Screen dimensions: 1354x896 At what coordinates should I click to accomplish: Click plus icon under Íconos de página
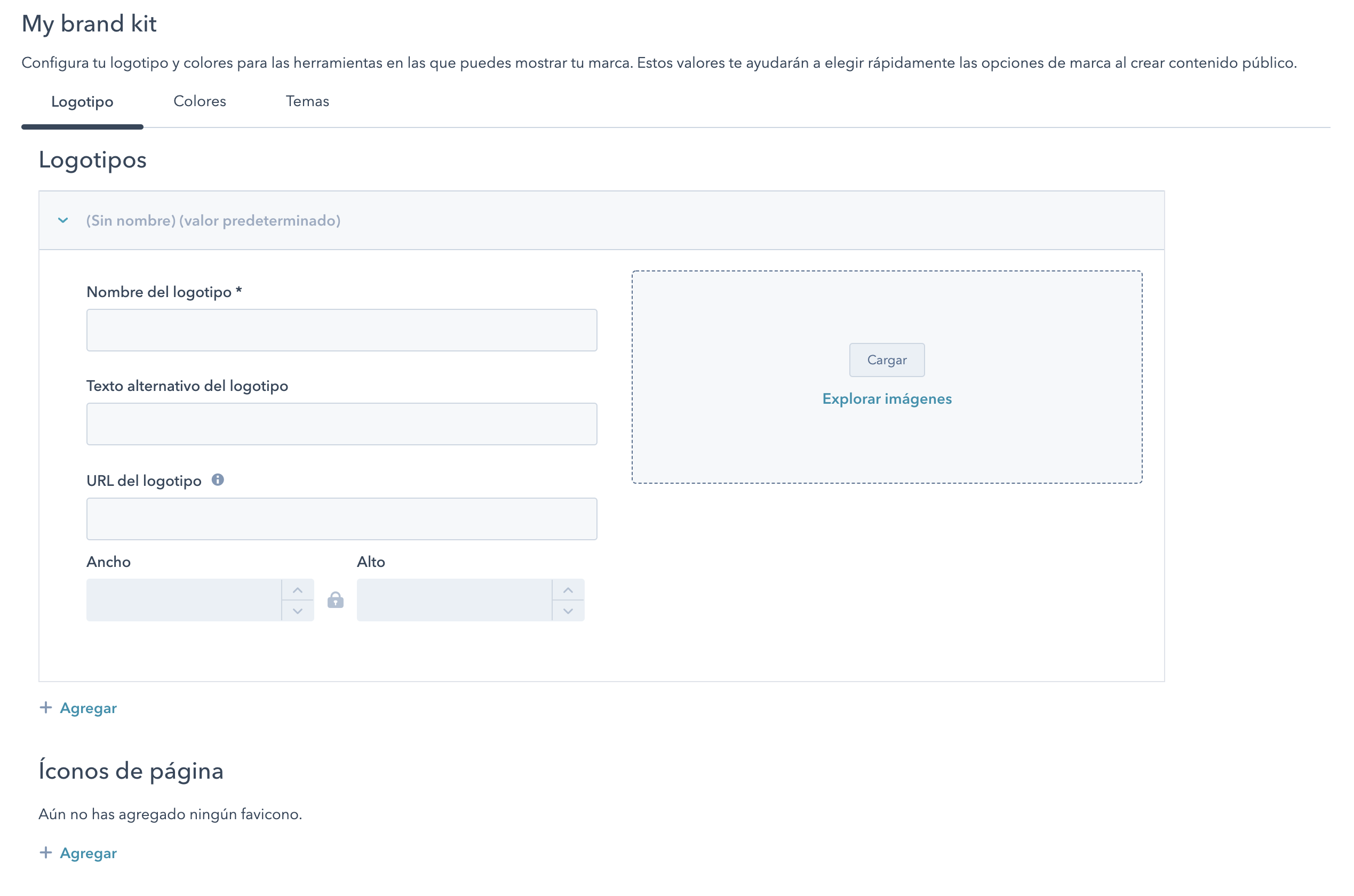pyautogui.click(x=46, y=853)
